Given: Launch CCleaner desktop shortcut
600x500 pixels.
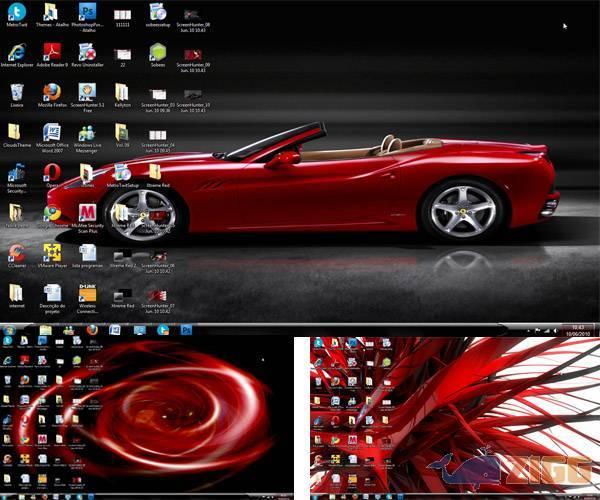Looking at the screenshot, I should pyautogui.click(x=16, y=253).
